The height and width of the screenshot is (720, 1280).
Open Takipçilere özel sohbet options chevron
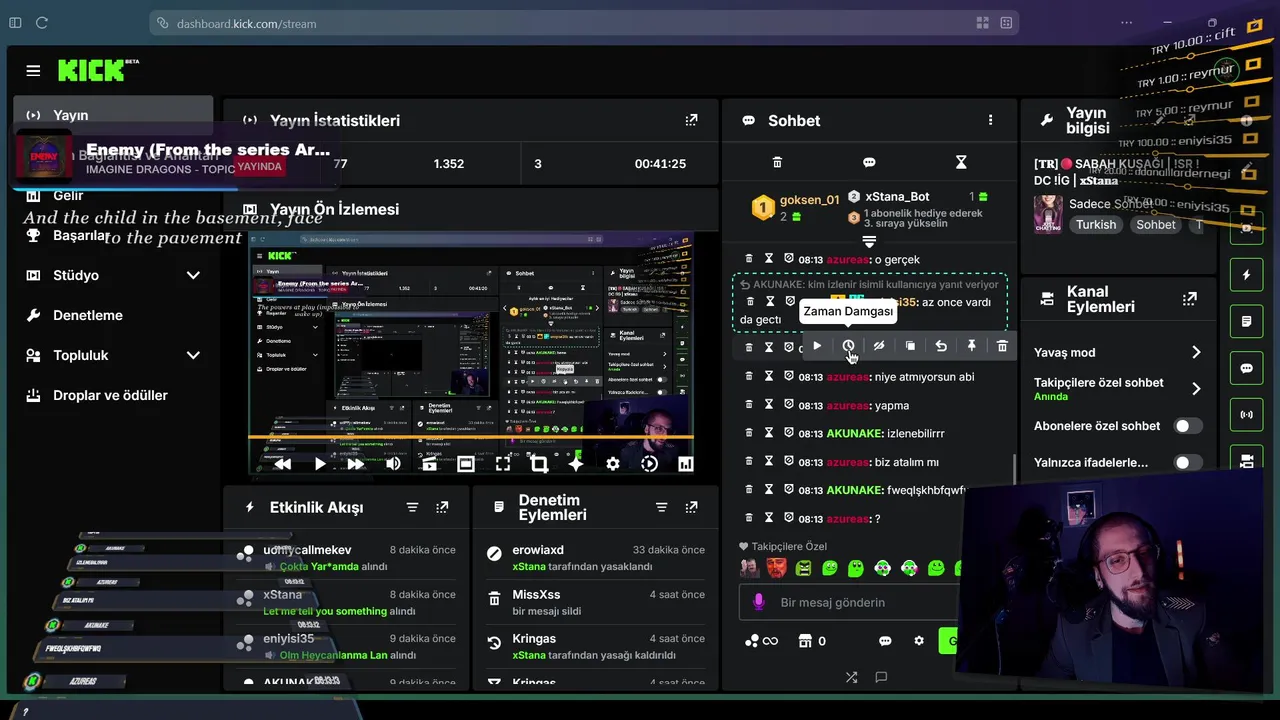pos(1196,389)
